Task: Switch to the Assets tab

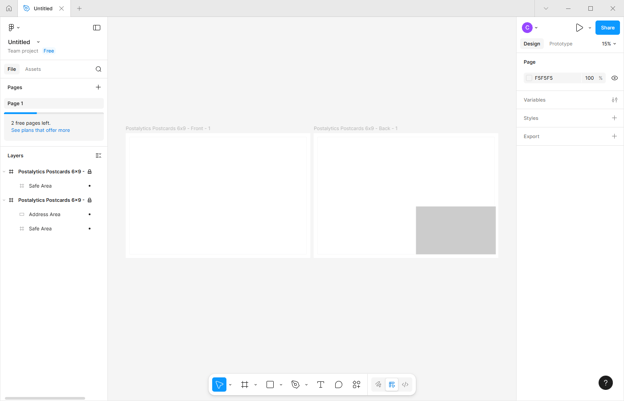Action: point(33,69)
